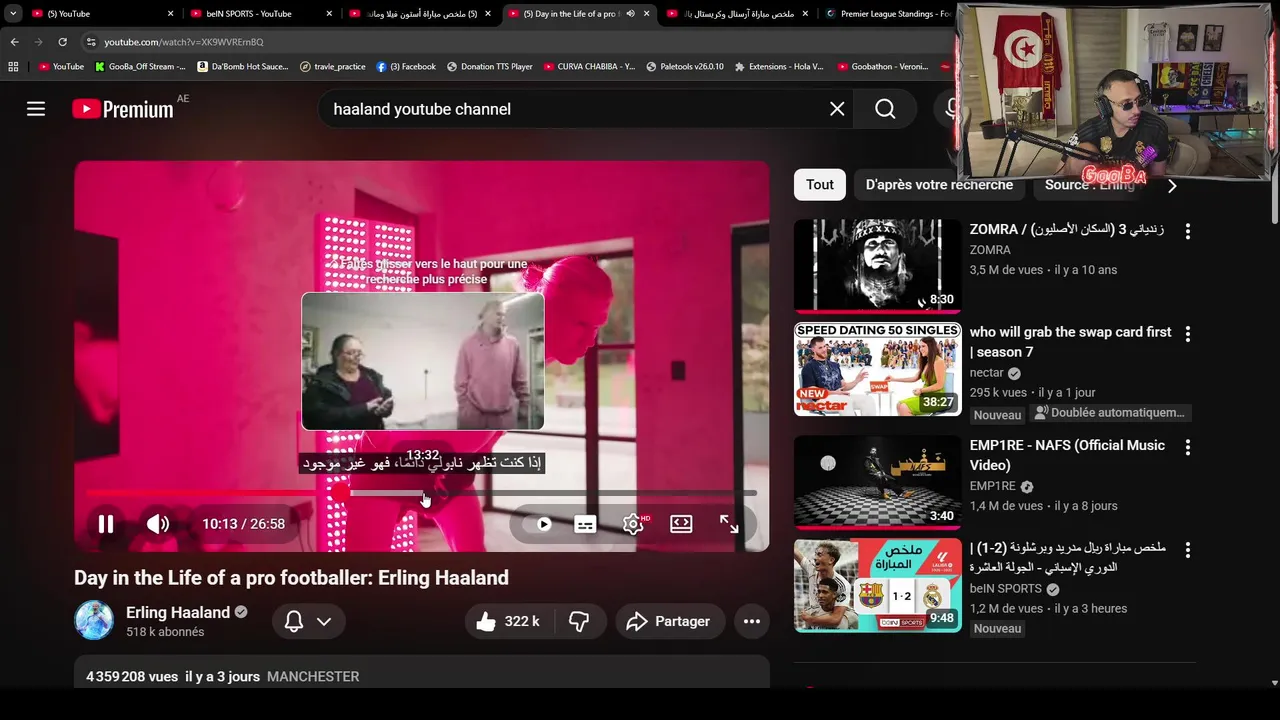The width and height of the screenshot is (1280, 720).
Task: Open ZOMRA video thumbnail
Action: point(877,266)
